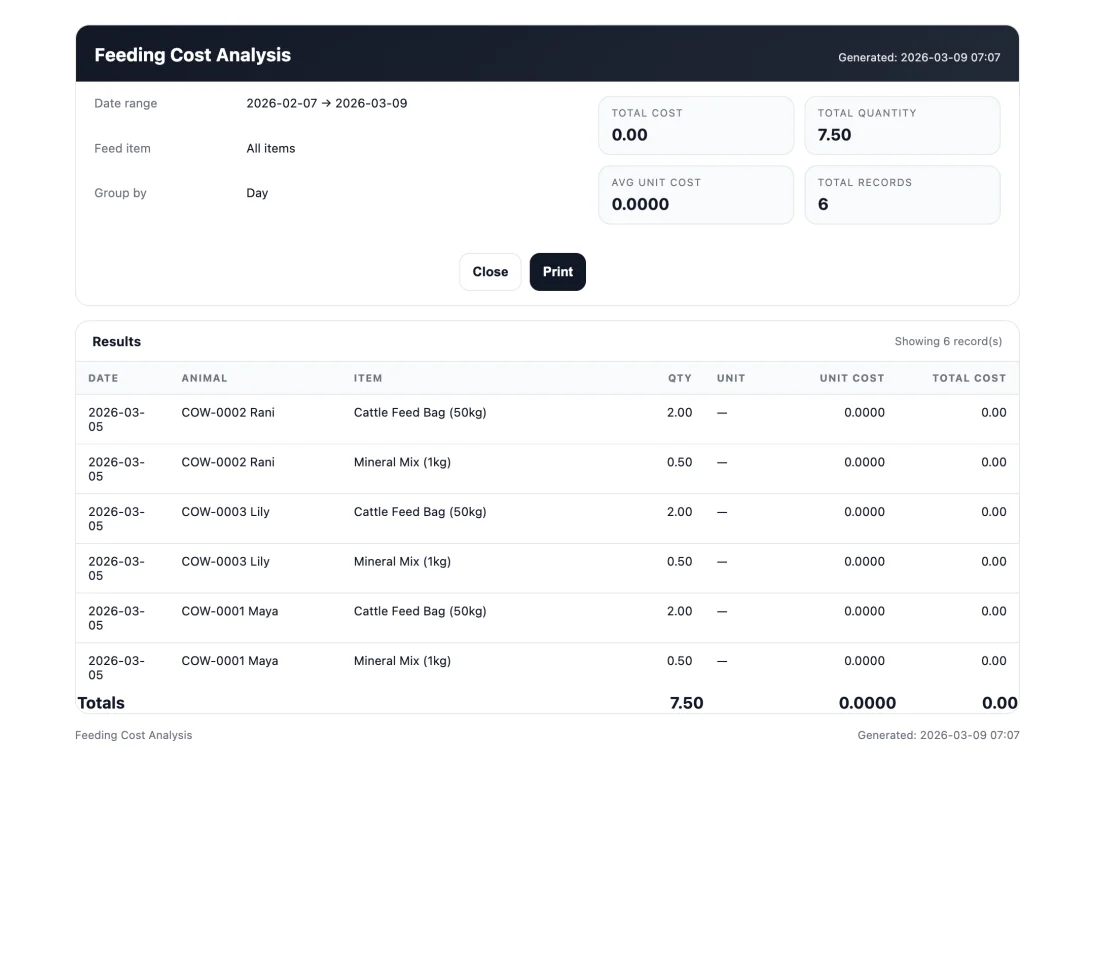
Task: Click COW-0003 Lily in the Mineral Mix row
Action: [225, 561]
